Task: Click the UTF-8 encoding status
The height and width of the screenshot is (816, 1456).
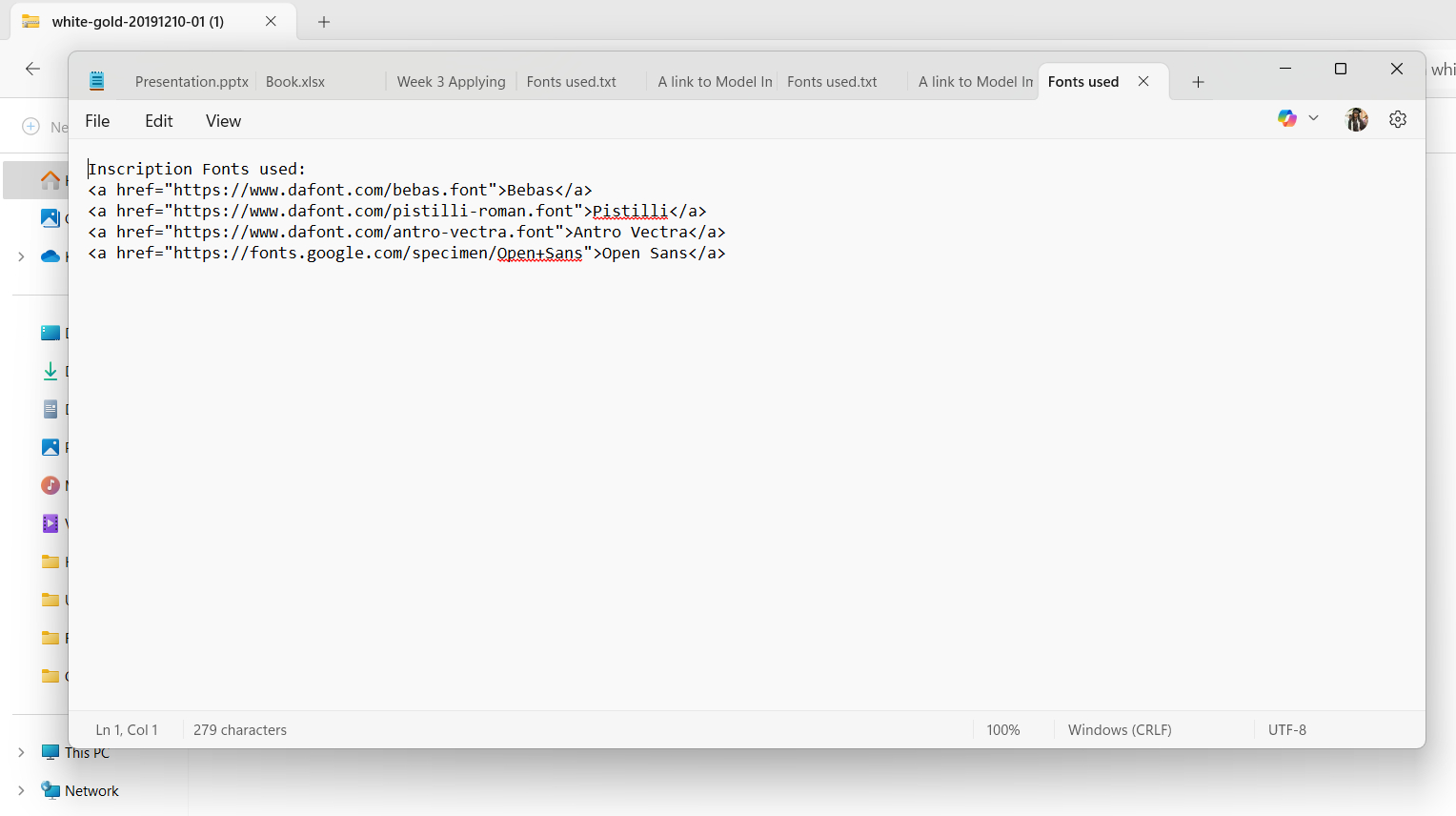Action: coord(1286,730)
